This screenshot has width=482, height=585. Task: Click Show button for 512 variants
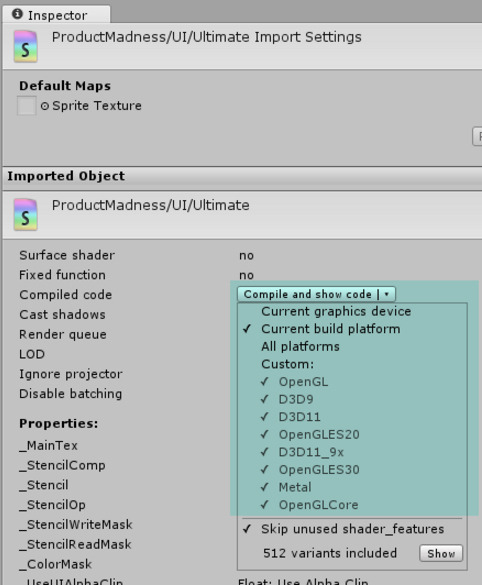coord(441,553)
